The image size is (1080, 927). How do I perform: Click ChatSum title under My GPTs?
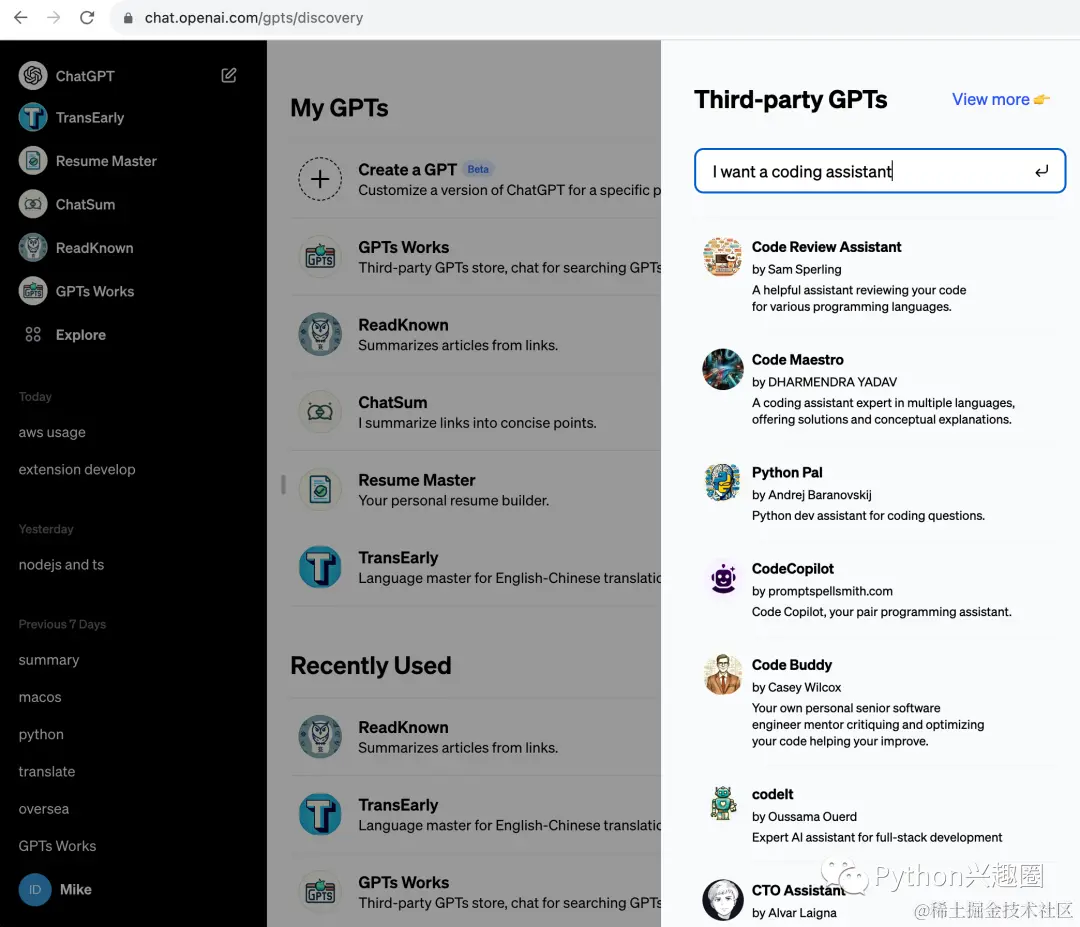point(393,402)
